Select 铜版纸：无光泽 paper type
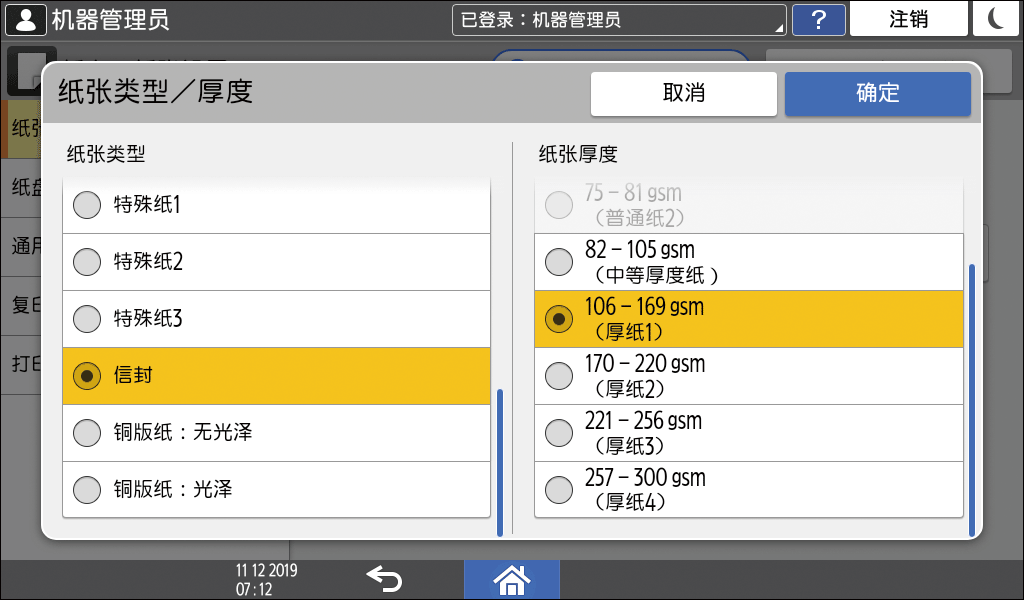This screenshot has width=1024, height=600. [x=276, y=433]
